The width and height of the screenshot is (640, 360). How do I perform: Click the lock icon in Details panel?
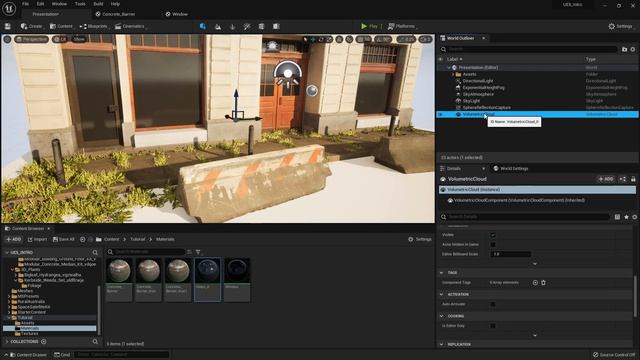tap(633, 179)
